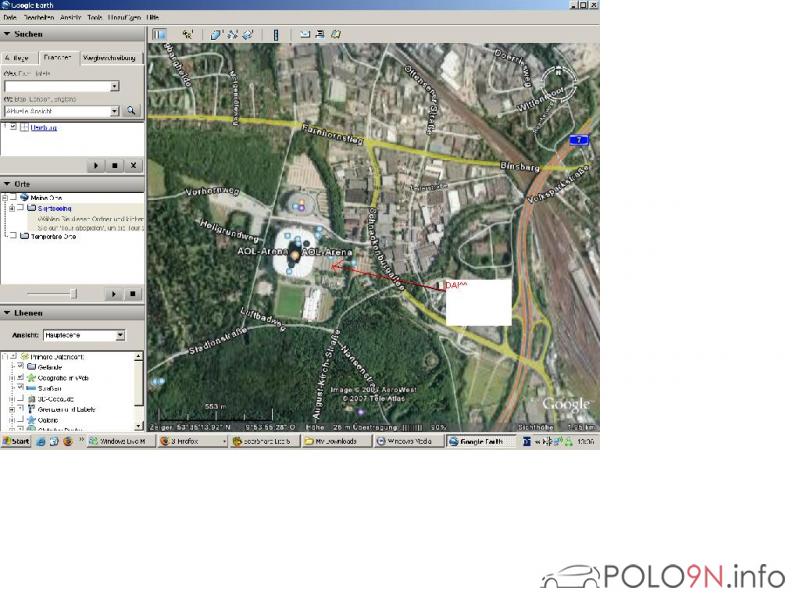The width and height of the screenshot is (800, 600).
Task: Click the print toolbar icon
Action: pyautogui.click(x=320, y=34)
